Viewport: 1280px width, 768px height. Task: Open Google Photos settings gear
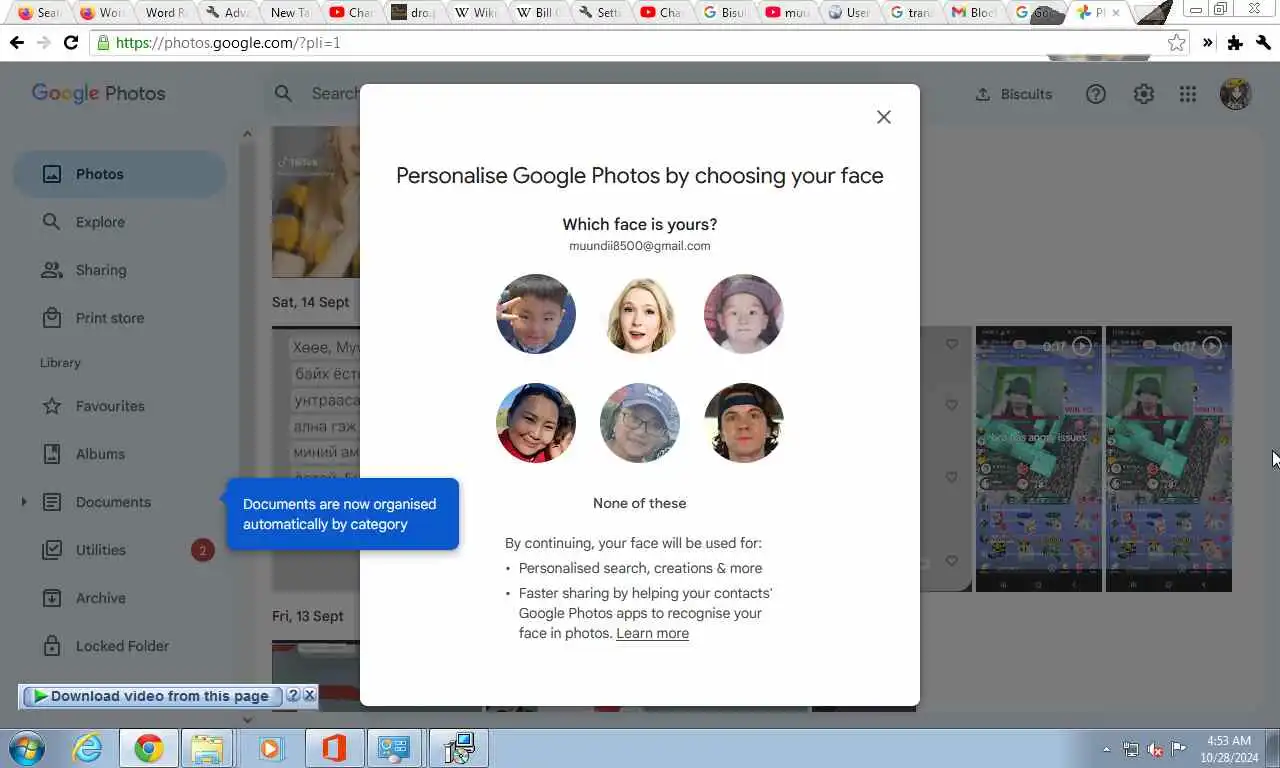(x=1144, y=94)
